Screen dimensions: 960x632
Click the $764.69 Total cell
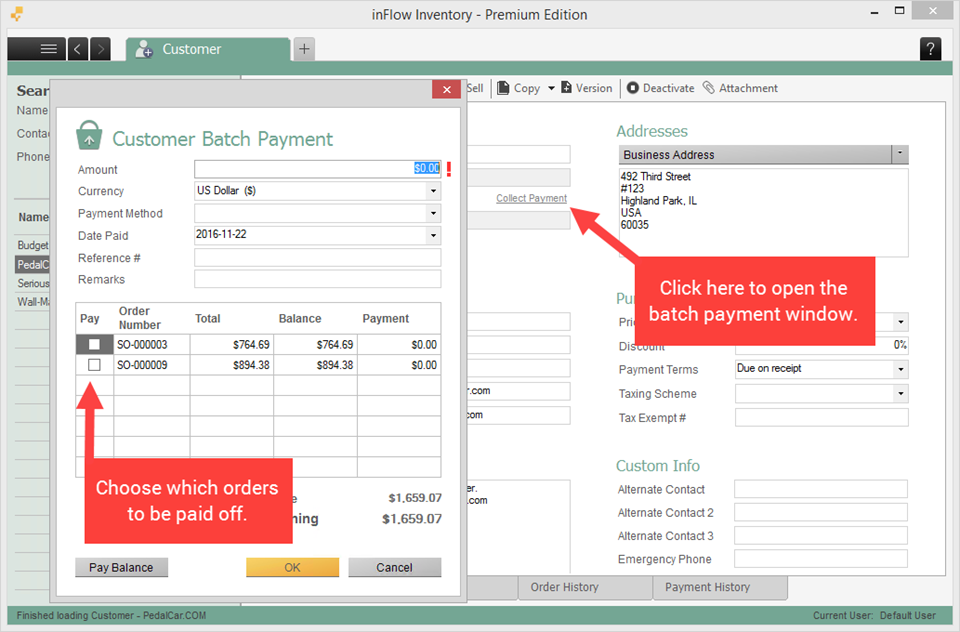[x=231, y=345]
